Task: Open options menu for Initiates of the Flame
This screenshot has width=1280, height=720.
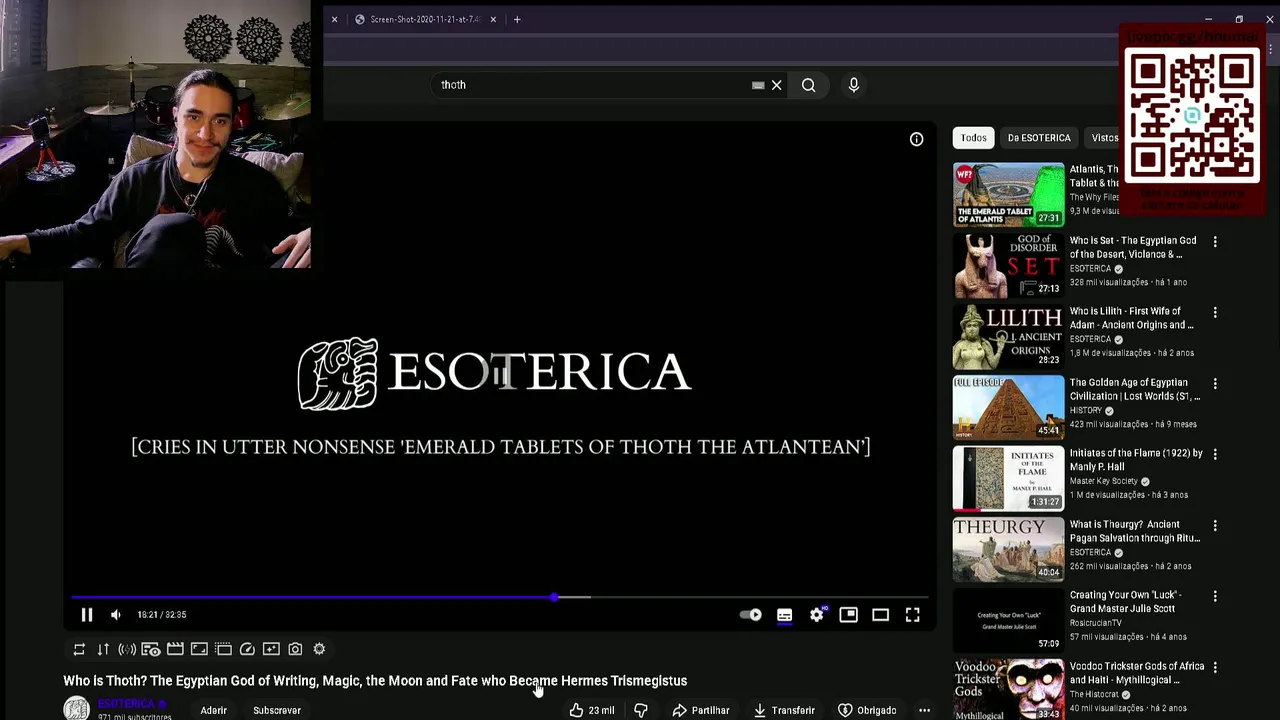Action: click(1215, 454)
